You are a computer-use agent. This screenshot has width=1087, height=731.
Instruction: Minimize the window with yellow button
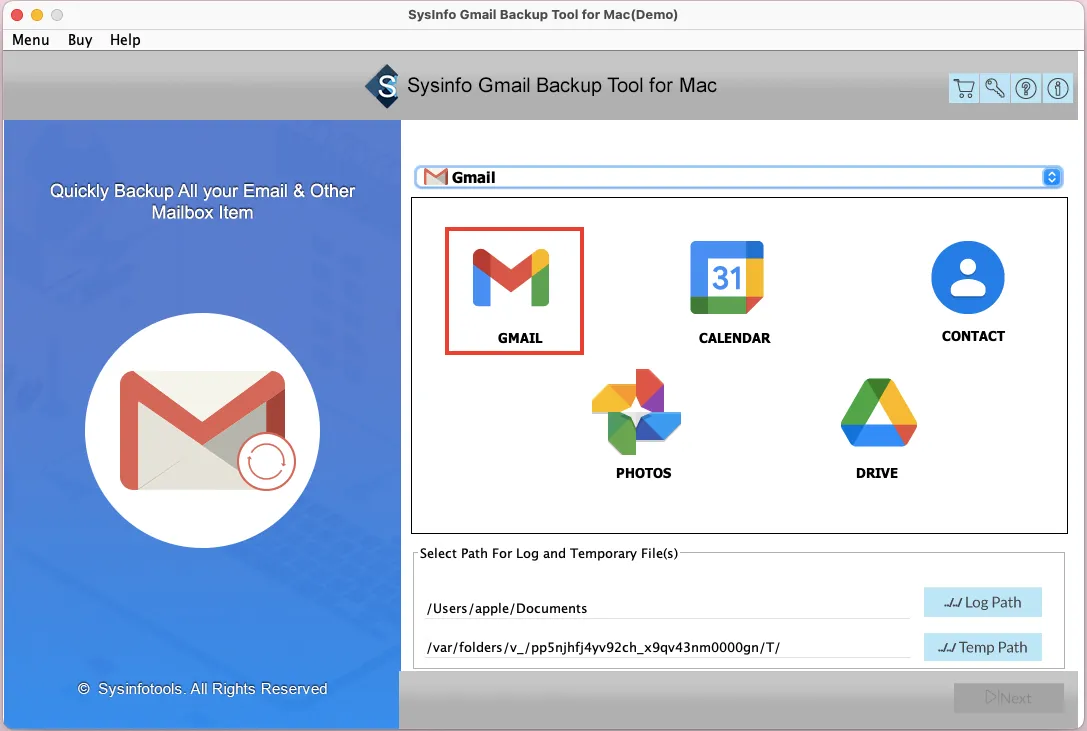(37, 15)
